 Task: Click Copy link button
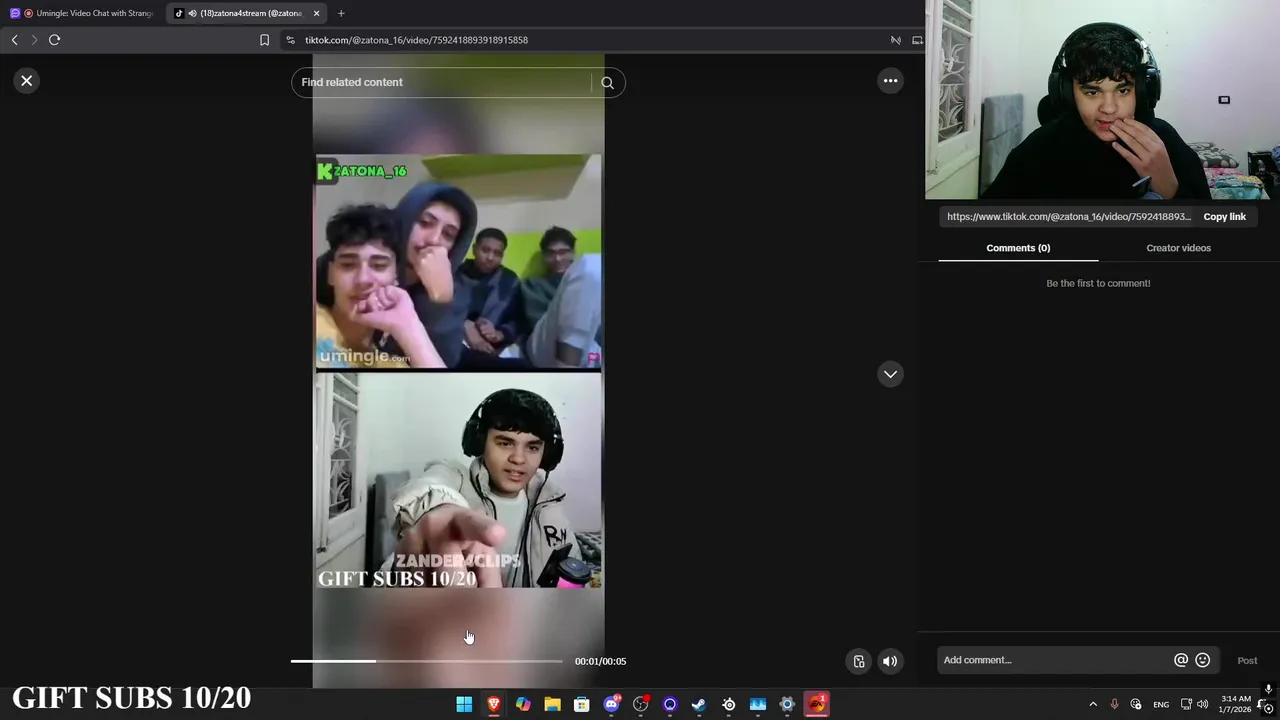click(1224, 217)
